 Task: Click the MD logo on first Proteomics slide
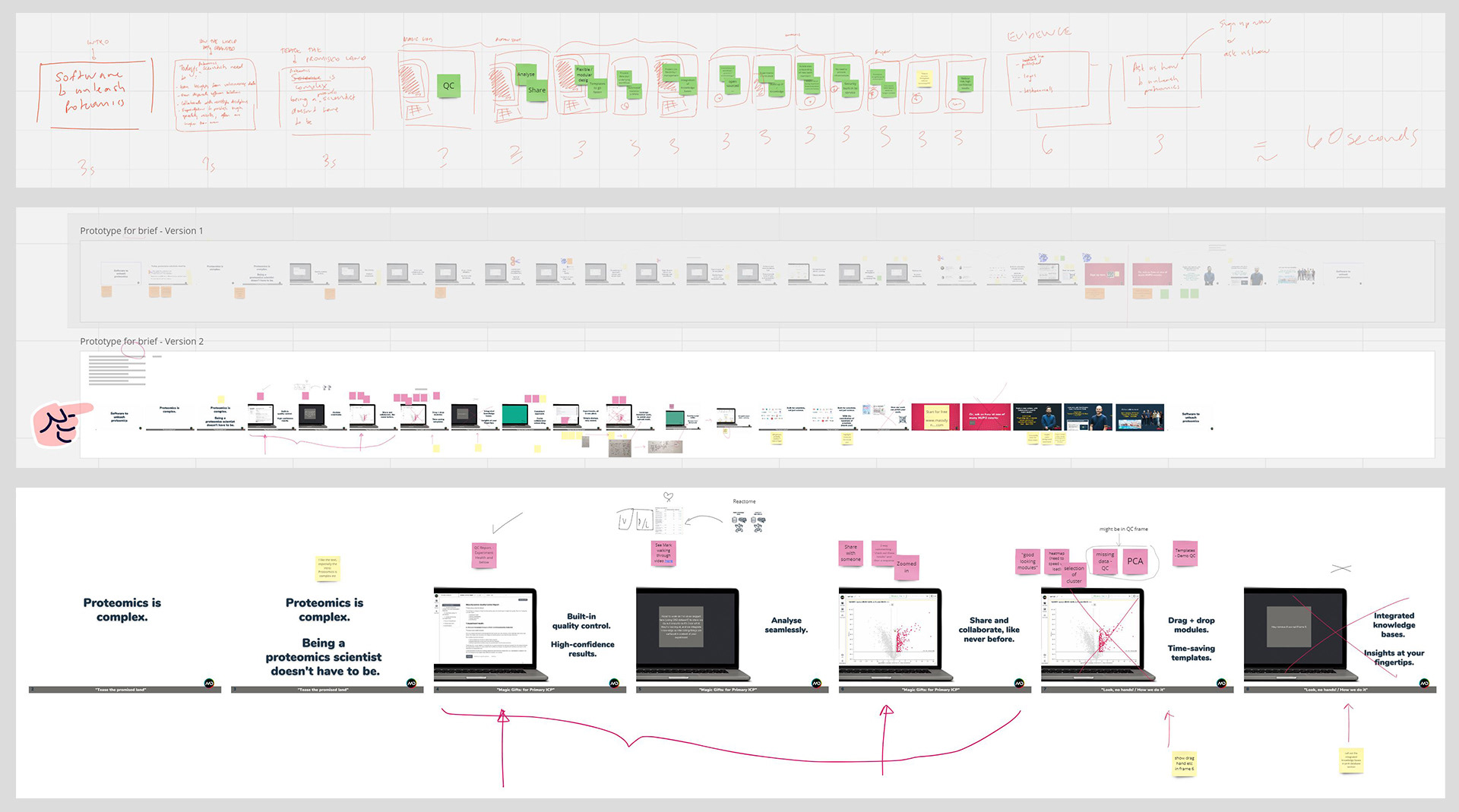click(209, 683)
